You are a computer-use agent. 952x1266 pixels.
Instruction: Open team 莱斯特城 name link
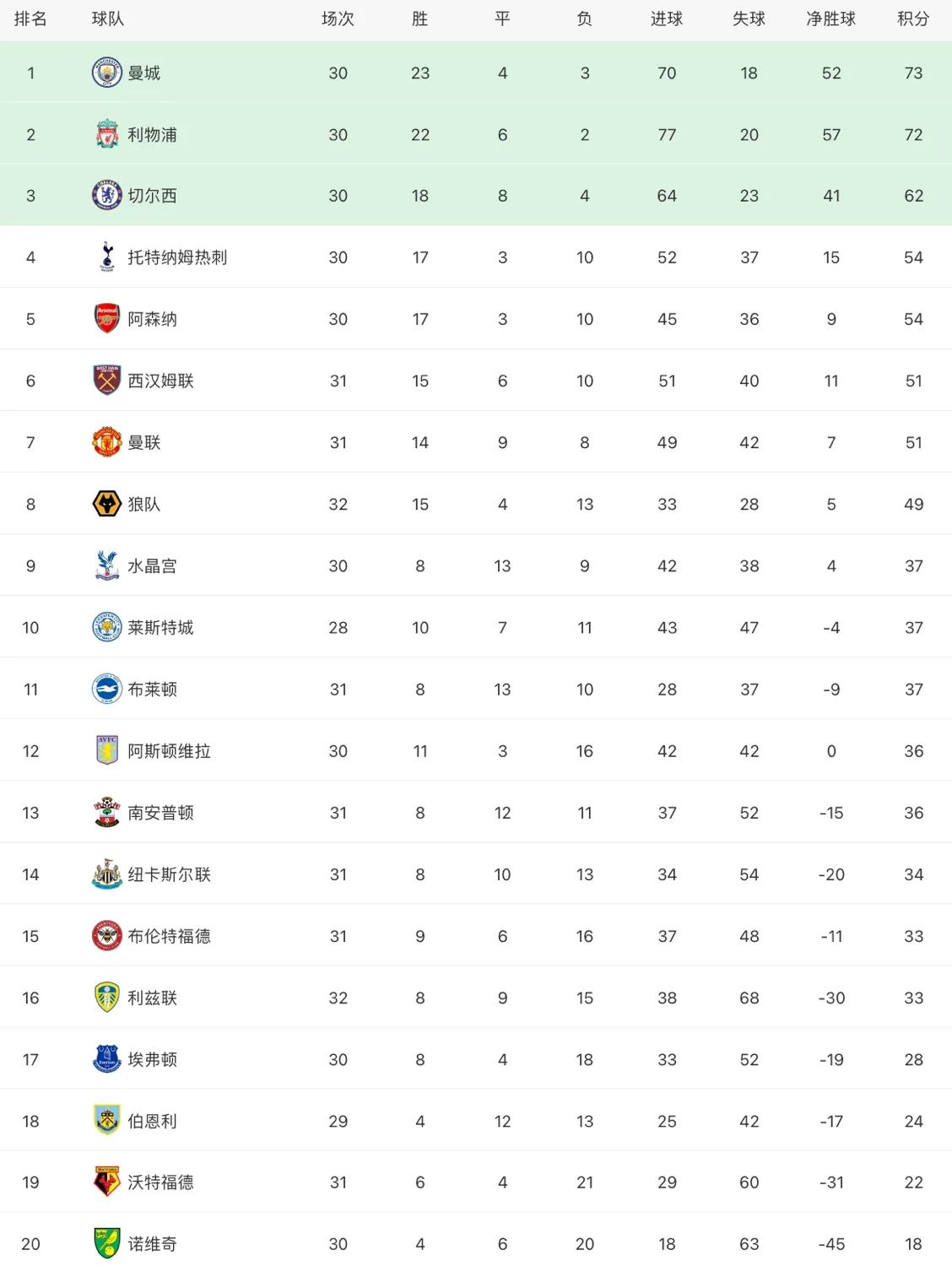[160, 627]
